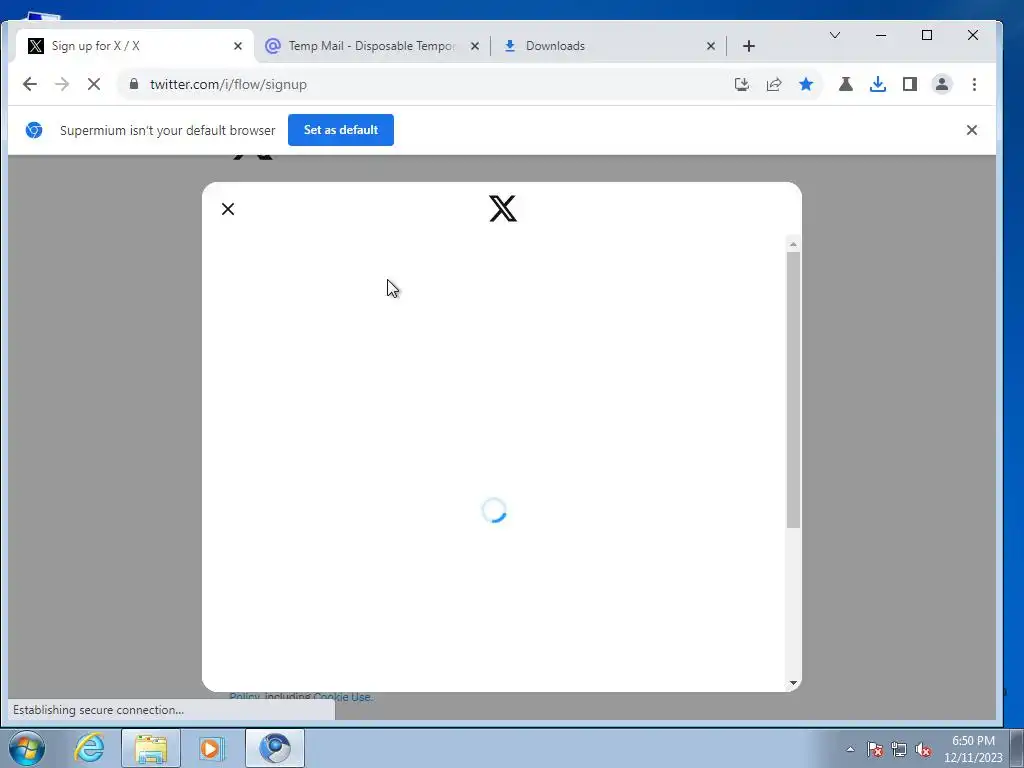The image size is (1024, 768).
Task: Click Set as default button
Action: (x=341, y=130)
